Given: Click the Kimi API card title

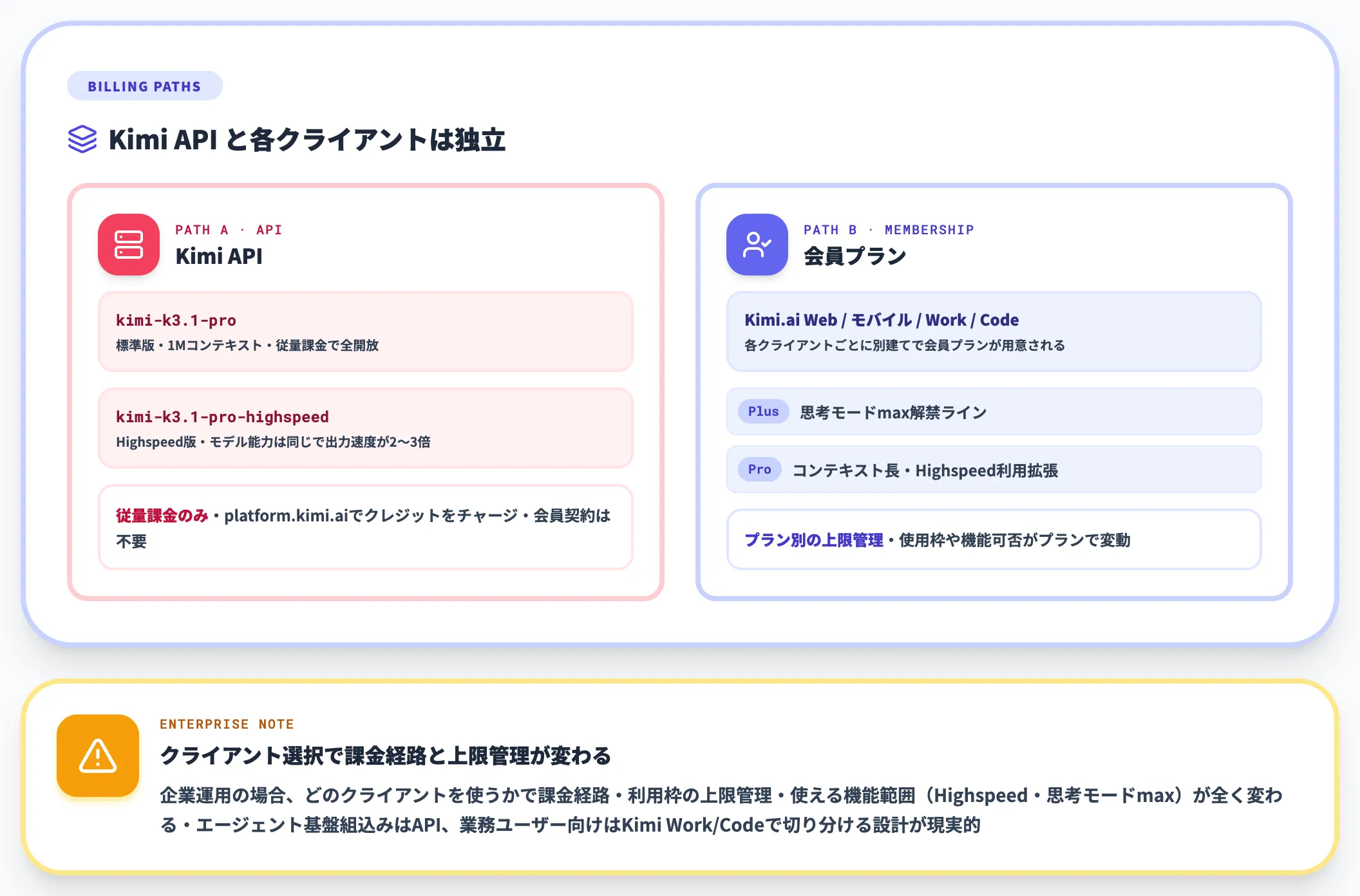Looking at the screenshot, I should click(x=219, y=256).
